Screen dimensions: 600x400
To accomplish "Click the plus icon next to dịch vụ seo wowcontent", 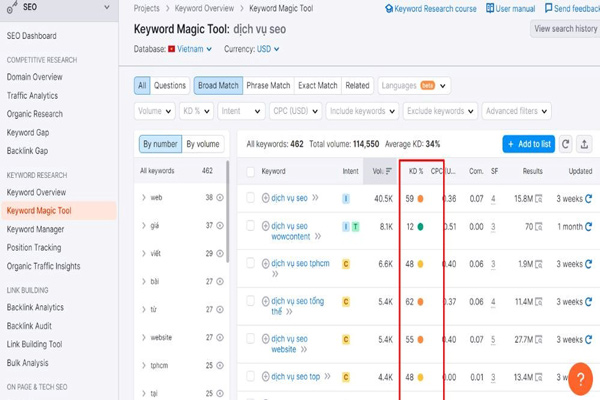I will [266, 226].
